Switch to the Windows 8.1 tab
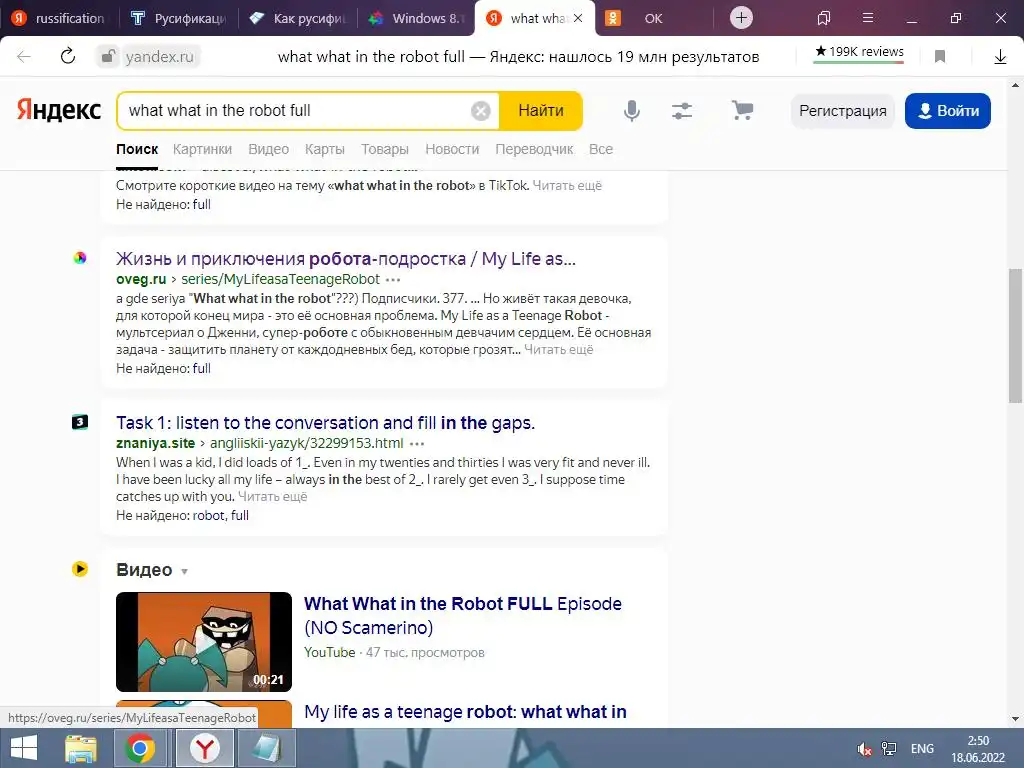 point(417,18)
